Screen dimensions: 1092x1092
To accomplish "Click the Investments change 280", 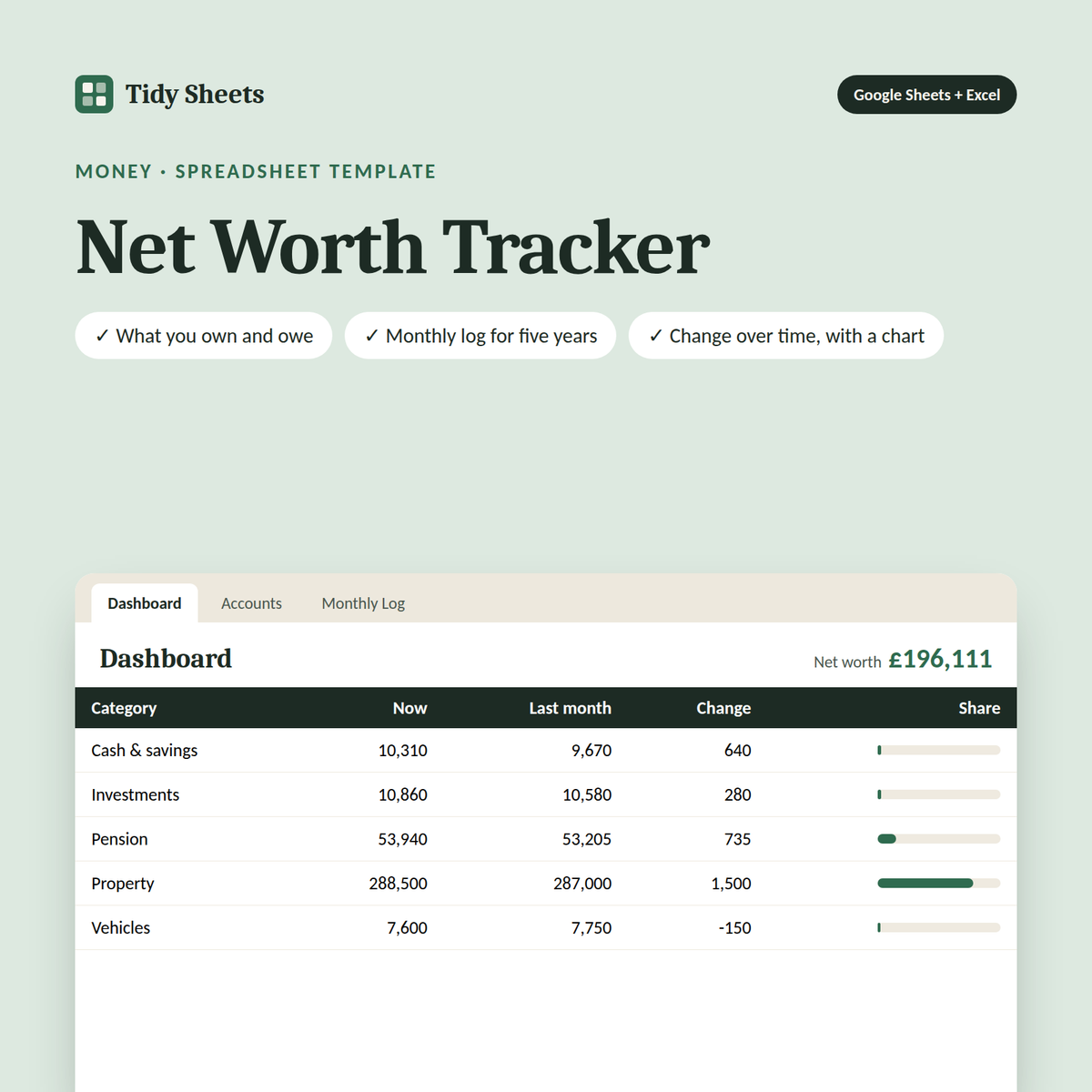I will 738,795.
